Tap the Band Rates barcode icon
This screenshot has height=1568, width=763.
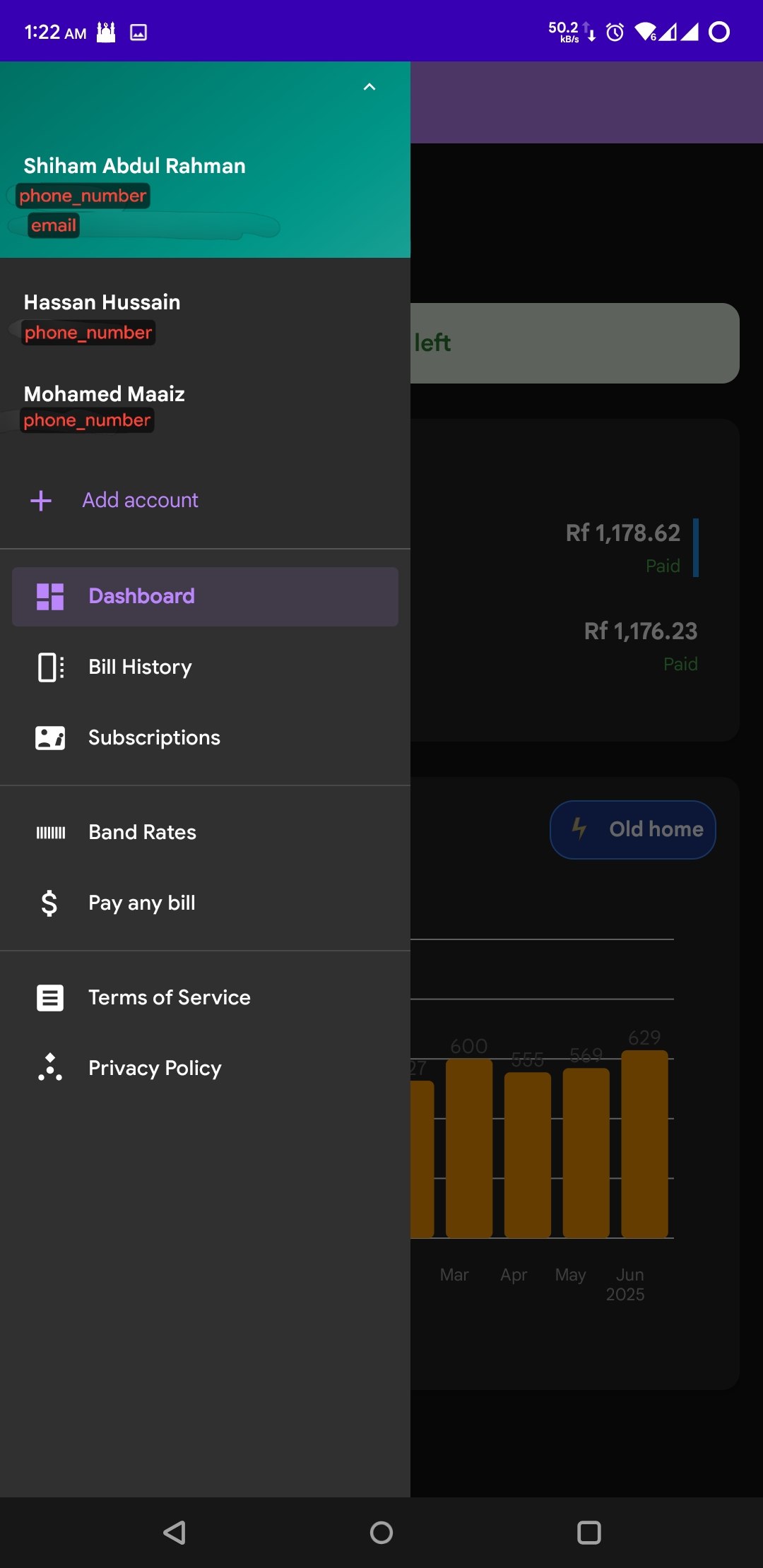pyautogui.click(x=50, y=833)
